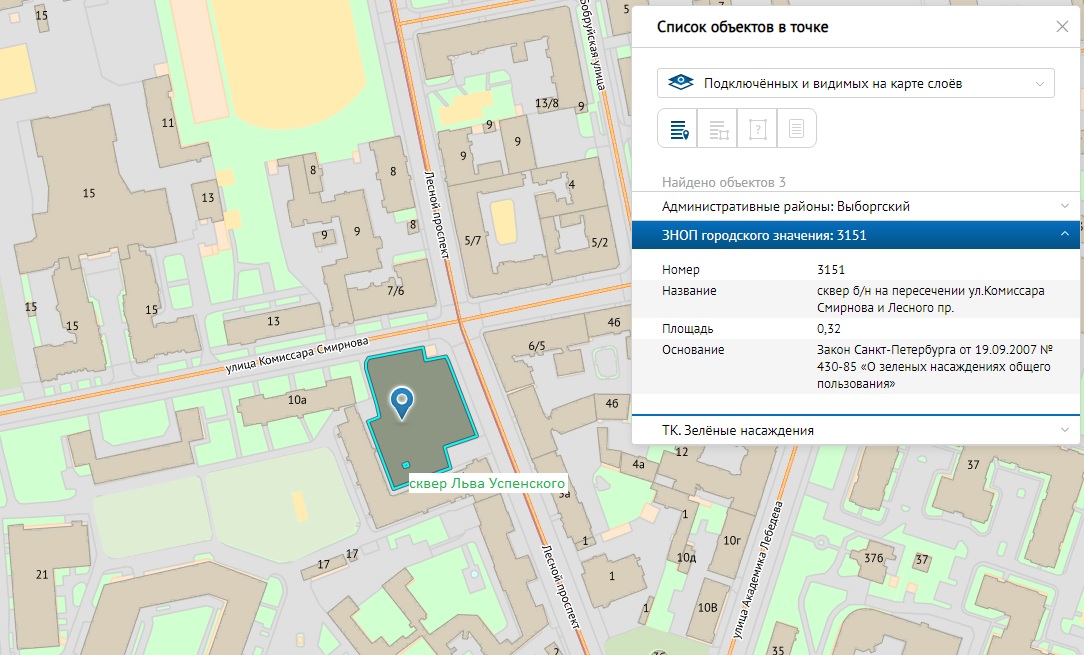Screen dimensions: 1084x655
Task: Click the Название value text in details
Action: (930, 299)
